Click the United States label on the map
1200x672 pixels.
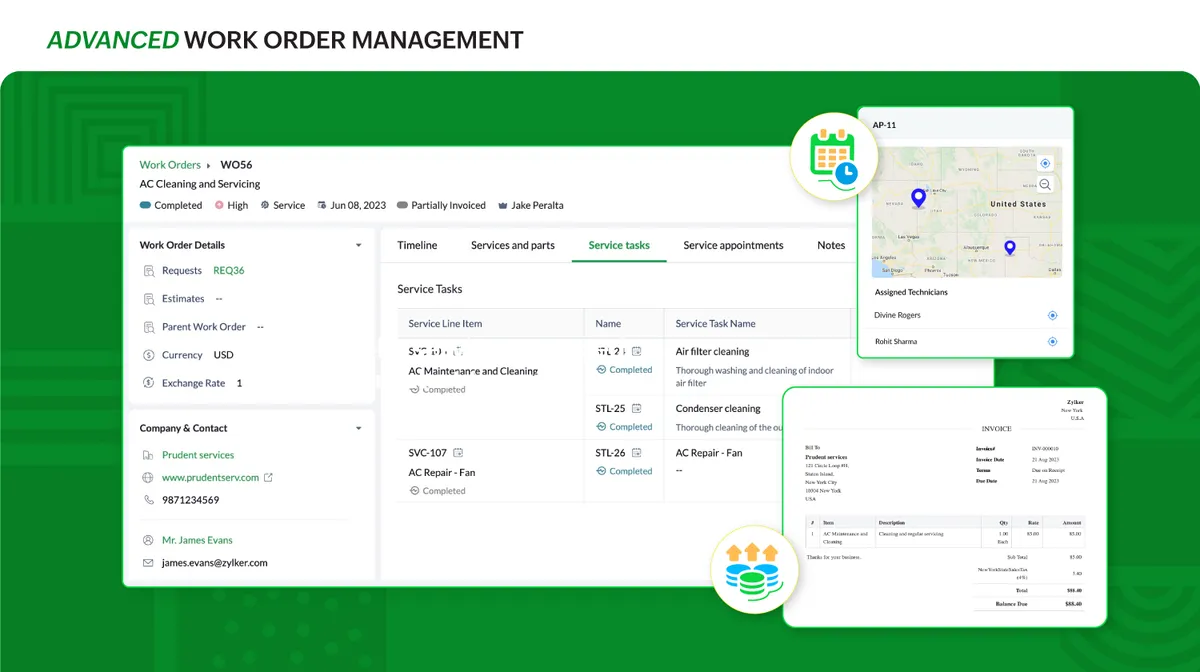coord(1017,204)
